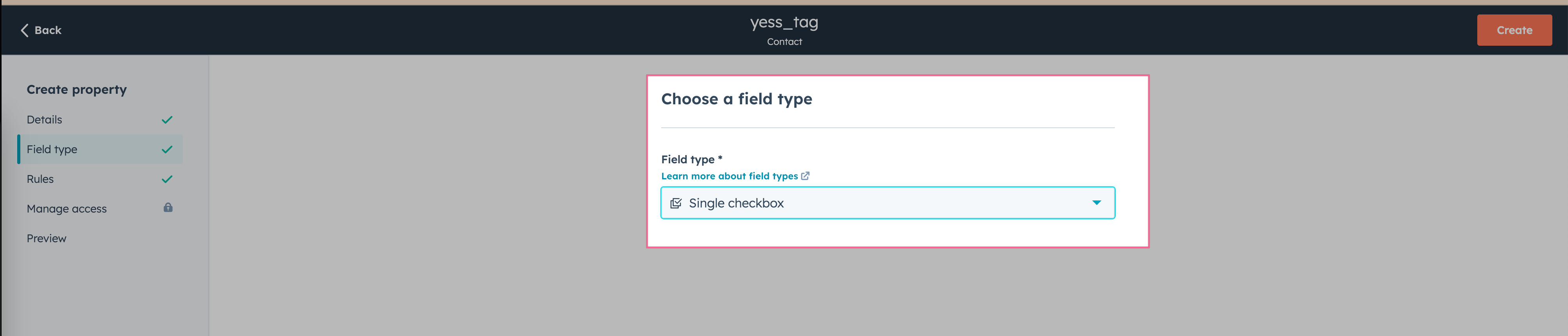Click the checkmark icon next to Details
This screenshot has height=336, width=1568.
167,120
